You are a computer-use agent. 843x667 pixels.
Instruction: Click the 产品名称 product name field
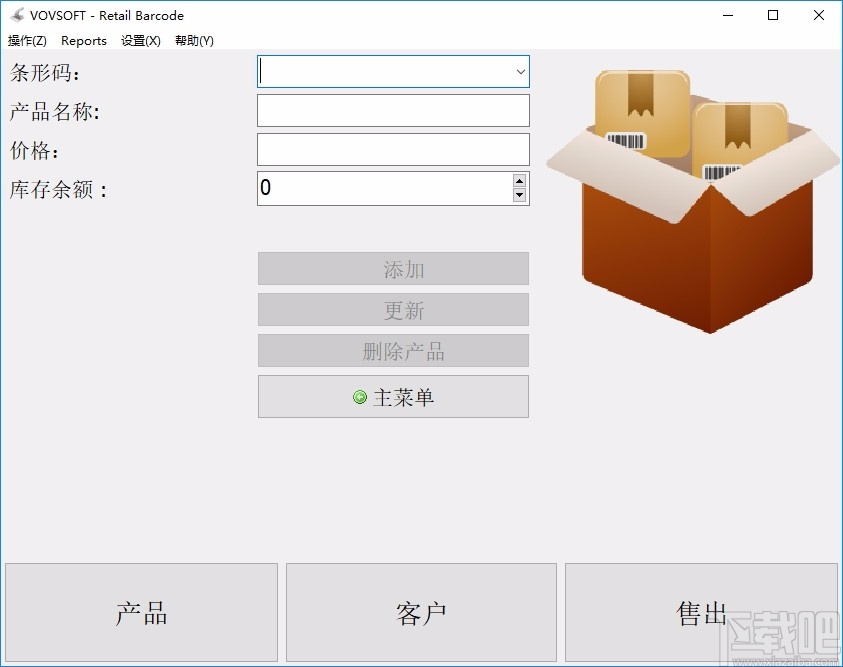pyautogui.click(x=393, y=110)
